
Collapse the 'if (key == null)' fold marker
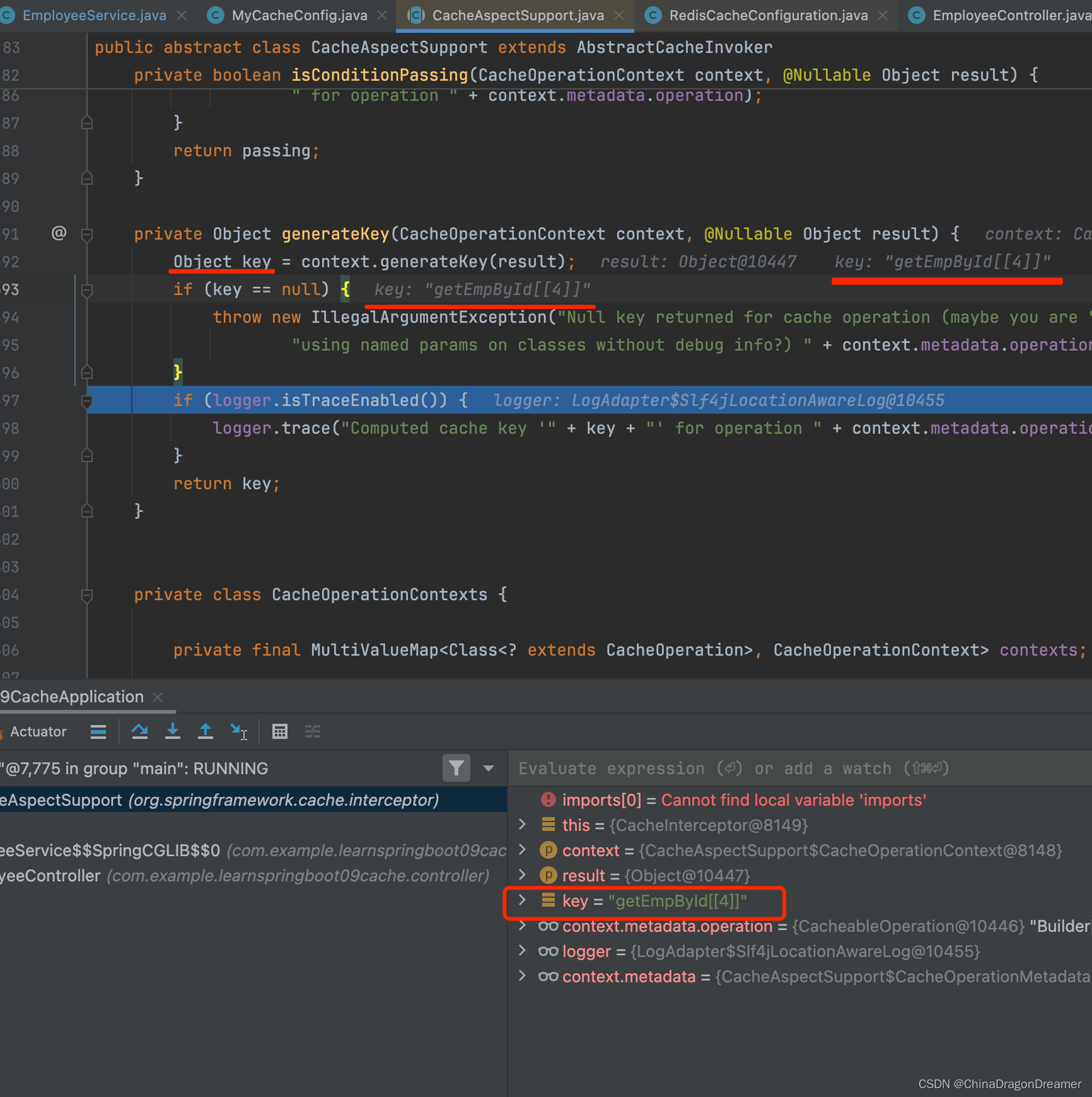point(87,290)
